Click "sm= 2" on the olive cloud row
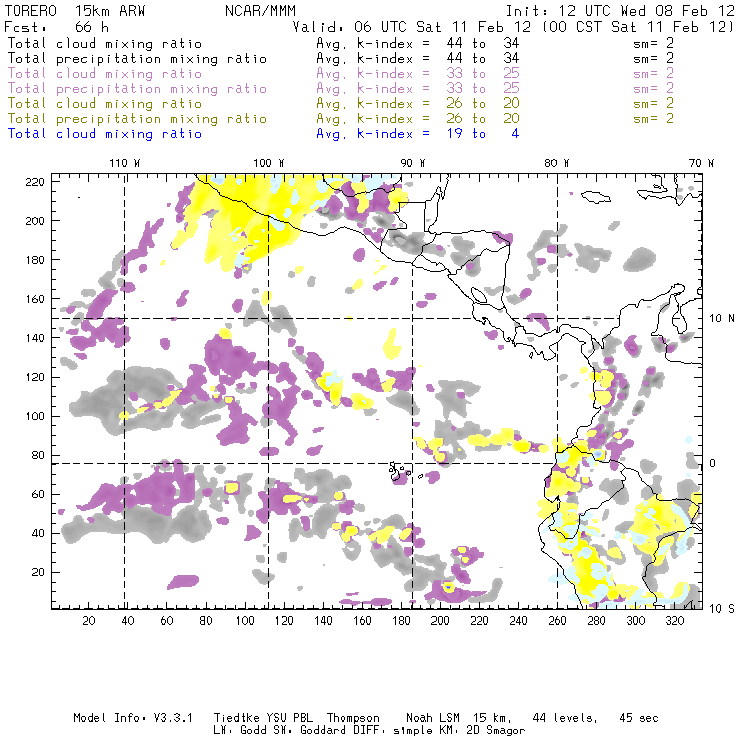Image resolution: width=740 pixels, height=740 pixels. click(x=653, y=104)
